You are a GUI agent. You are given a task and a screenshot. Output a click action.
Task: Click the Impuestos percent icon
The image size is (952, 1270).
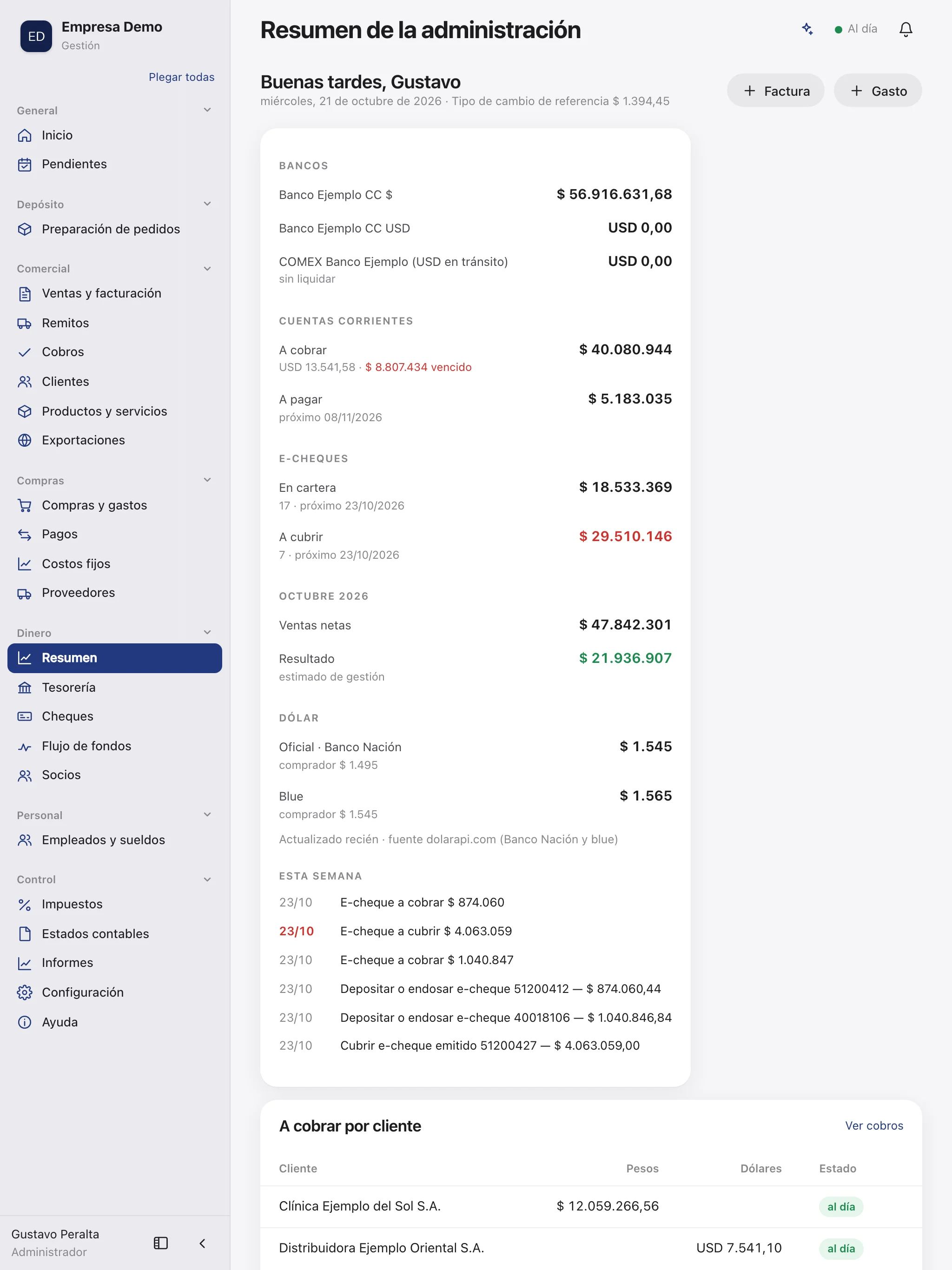point(25,905)
